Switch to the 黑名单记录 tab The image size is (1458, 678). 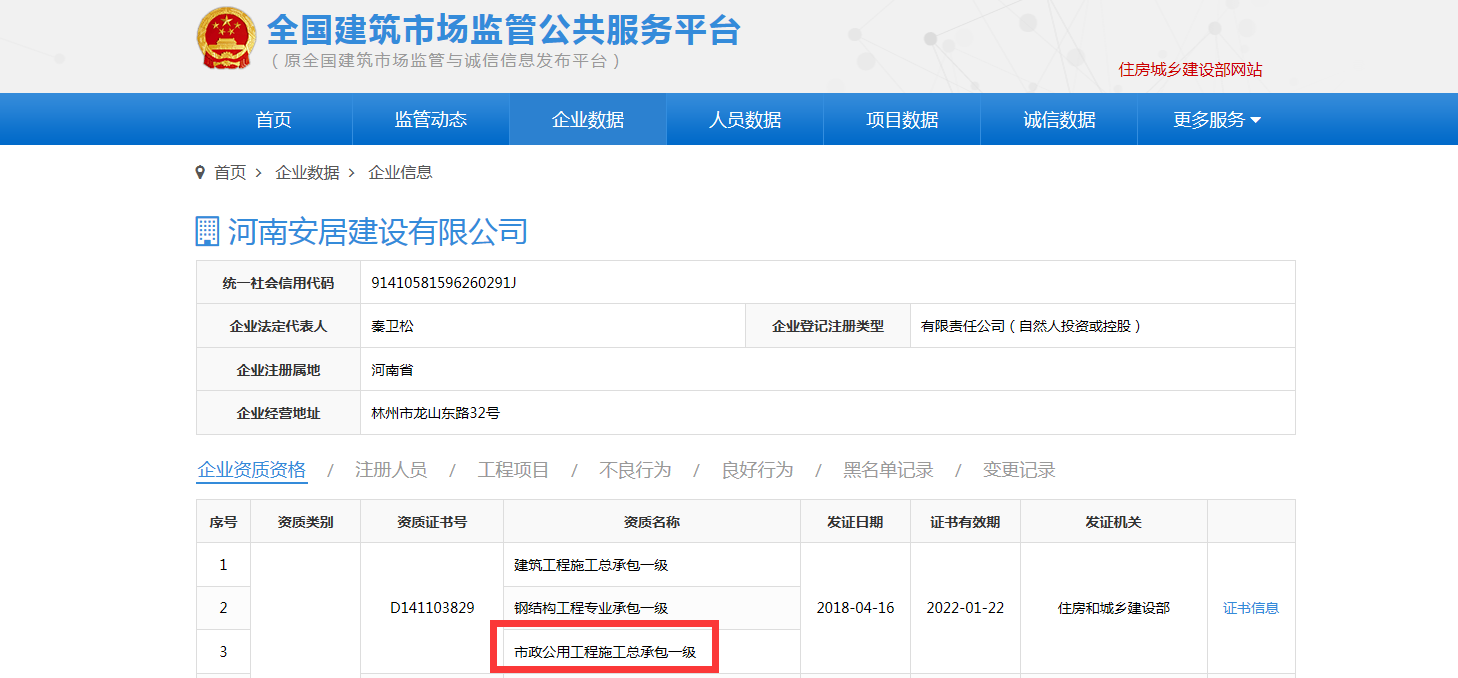point(888,470)
